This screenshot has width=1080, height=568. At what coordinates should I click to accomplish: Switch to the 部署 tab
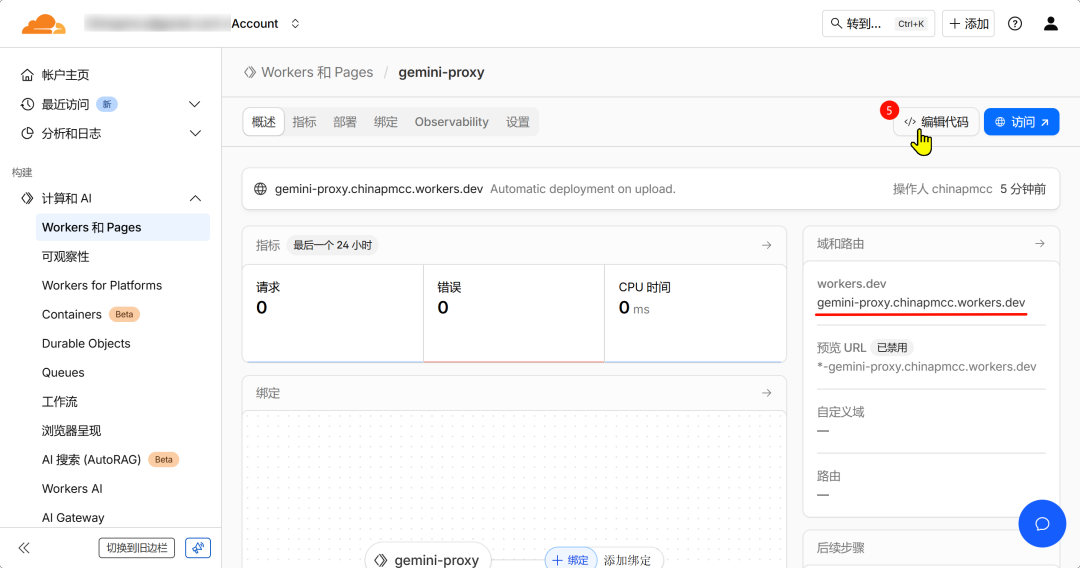tap(345, 122)
